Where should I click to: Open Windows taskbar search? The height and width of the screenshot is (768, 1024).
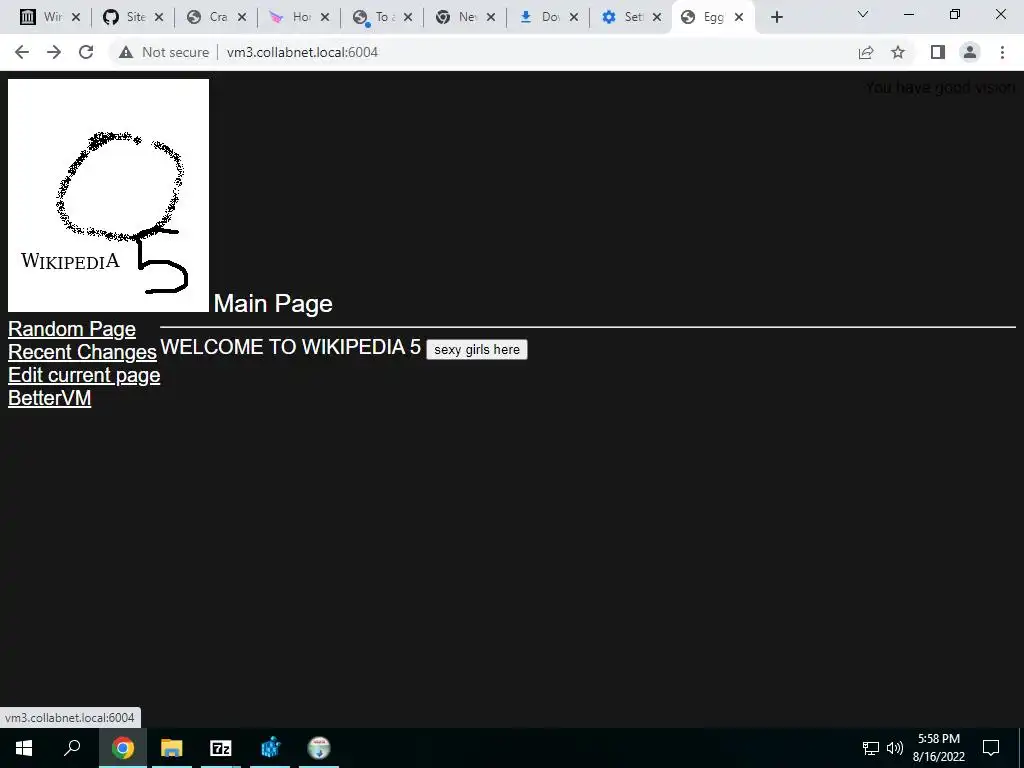pos(72,748)
